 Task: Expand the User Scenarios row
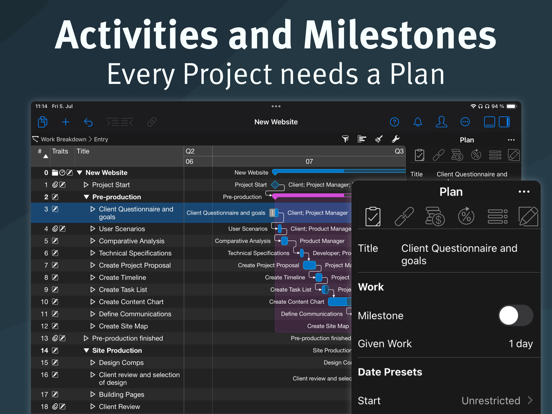93,228
